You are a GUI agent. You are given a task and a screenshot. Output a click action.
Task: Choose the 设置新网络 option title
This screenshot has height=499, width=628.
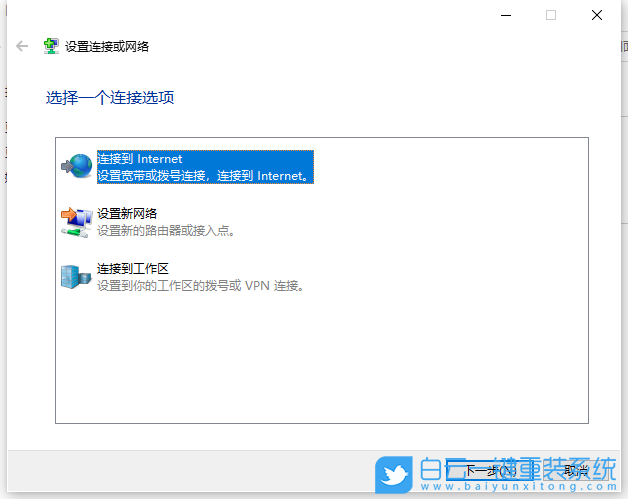click(x=127, y=213)
